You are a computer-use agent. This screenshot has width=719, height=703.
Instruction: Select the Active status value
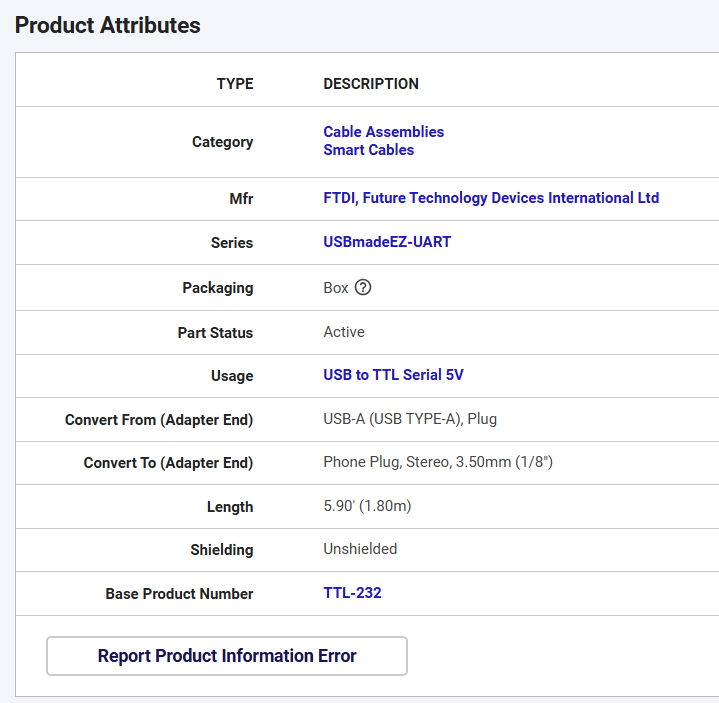click(x=344, y=332)
